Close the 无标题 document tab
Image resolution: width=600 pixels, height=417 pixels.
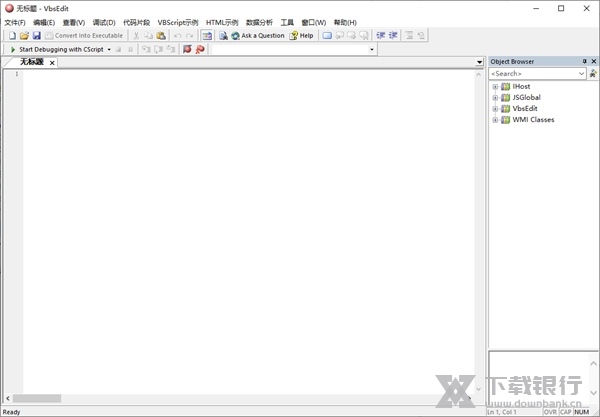[x=52, y=62]
